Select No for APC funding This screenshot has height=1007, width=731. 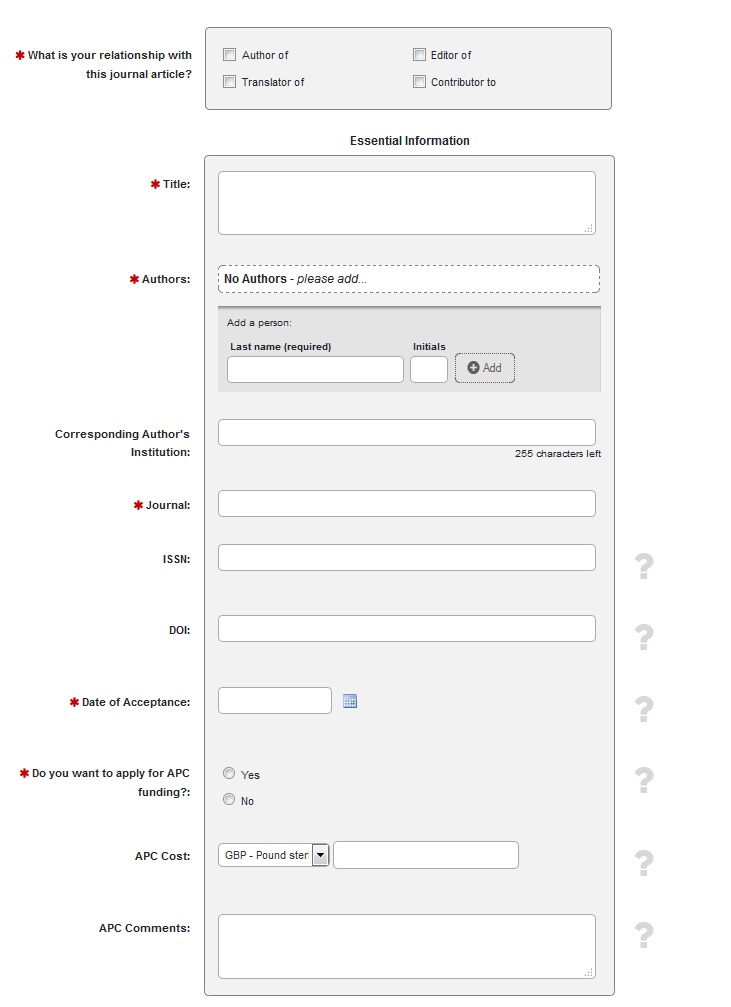pos(230,799)
